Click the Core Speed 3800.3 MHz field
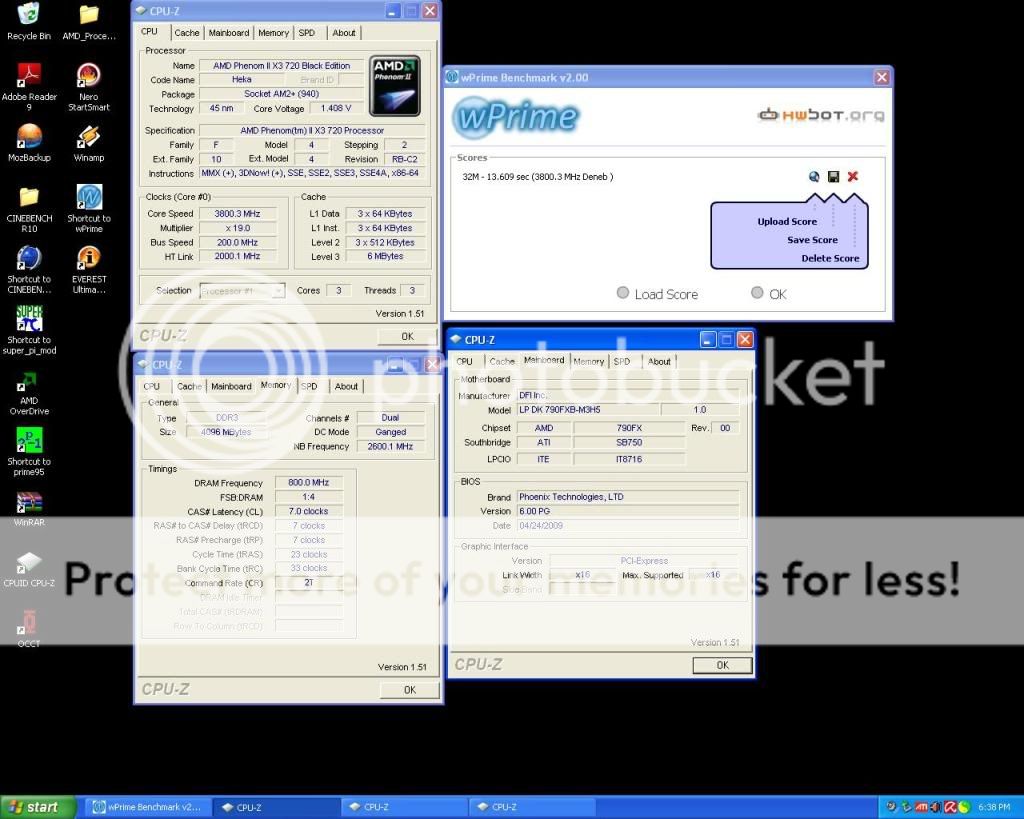This screenshot has height=819, width=1024. point(237,214)
